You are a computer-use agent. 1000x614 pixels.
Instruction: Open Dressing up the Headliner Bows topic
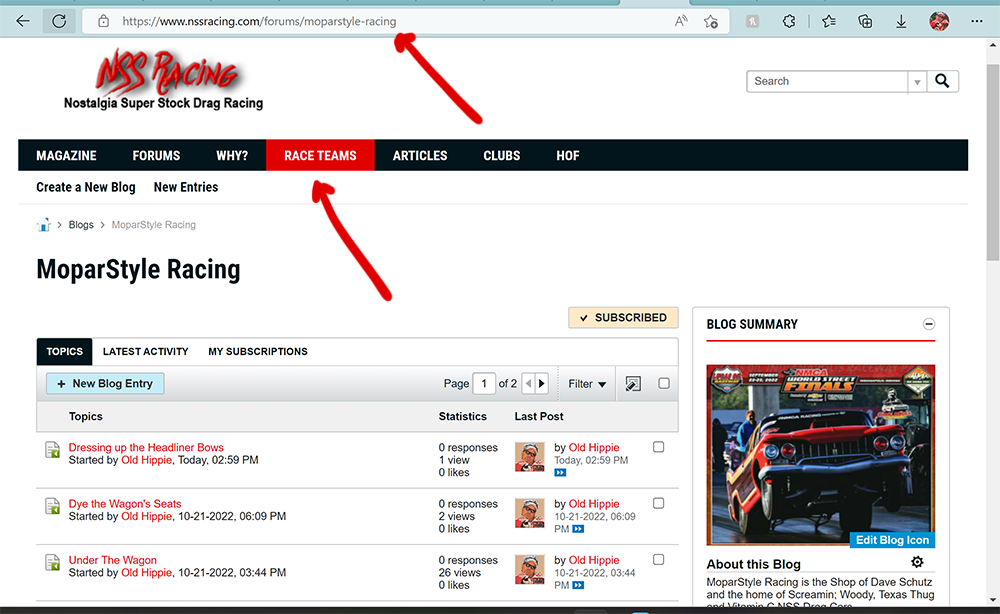pyautogui.click(x=146, y=447)
